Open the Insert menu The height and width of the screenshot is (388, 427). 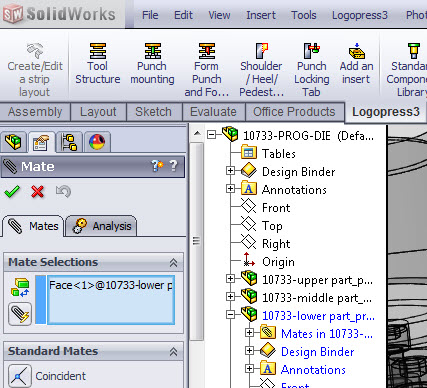point(261,15)
